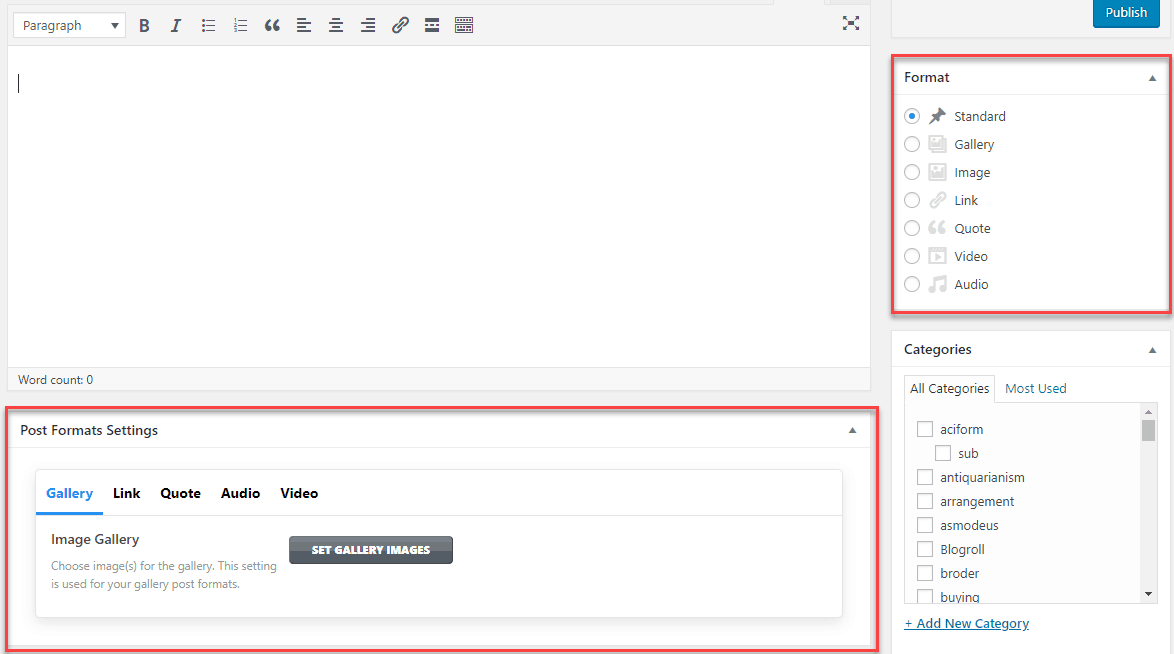Click the insert link icon
This screenshot has height=654, width=1174.
[400, 26]
